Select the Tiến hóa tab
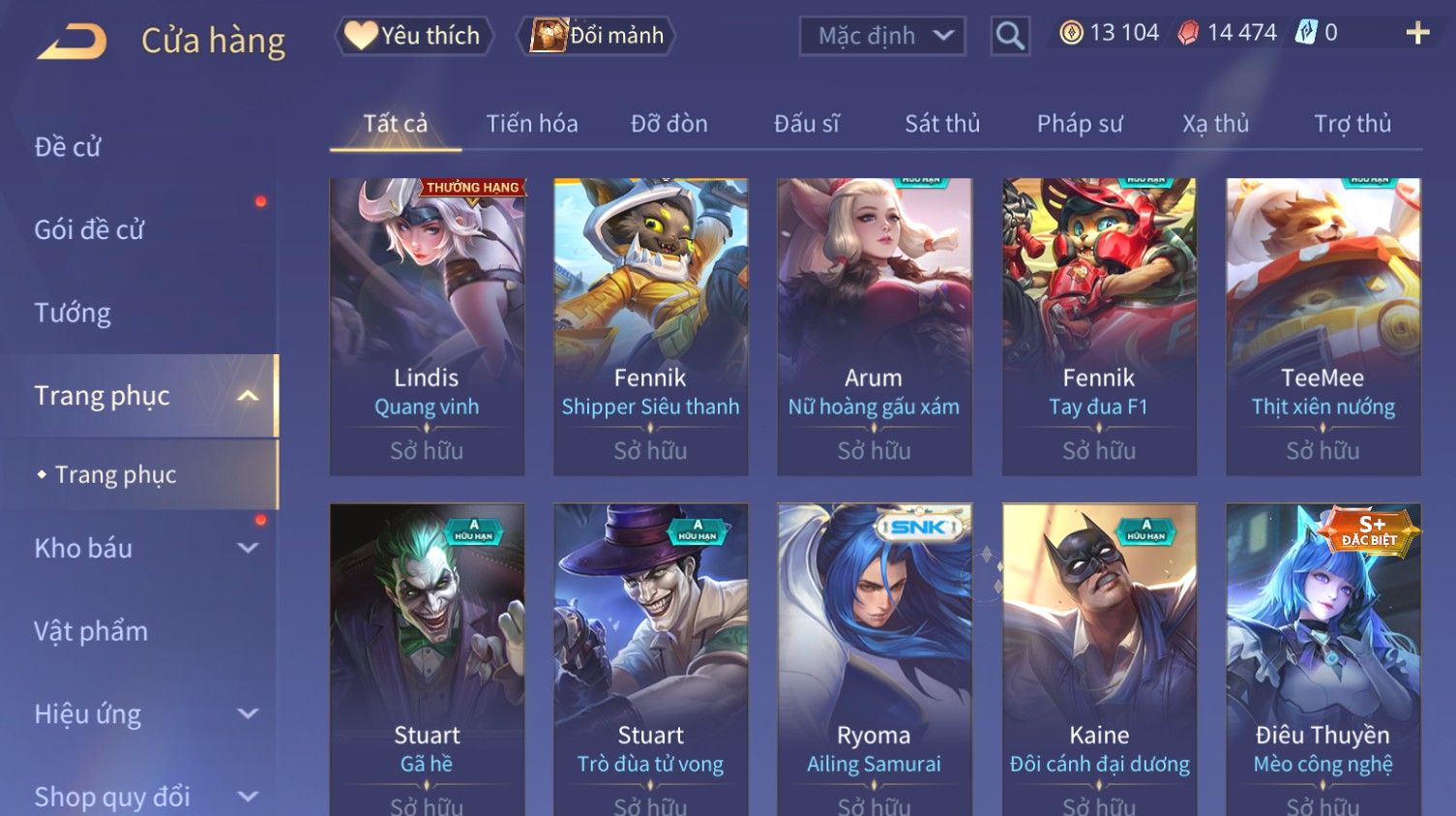This screenshot has height=816, width=1456. point(532,124)
